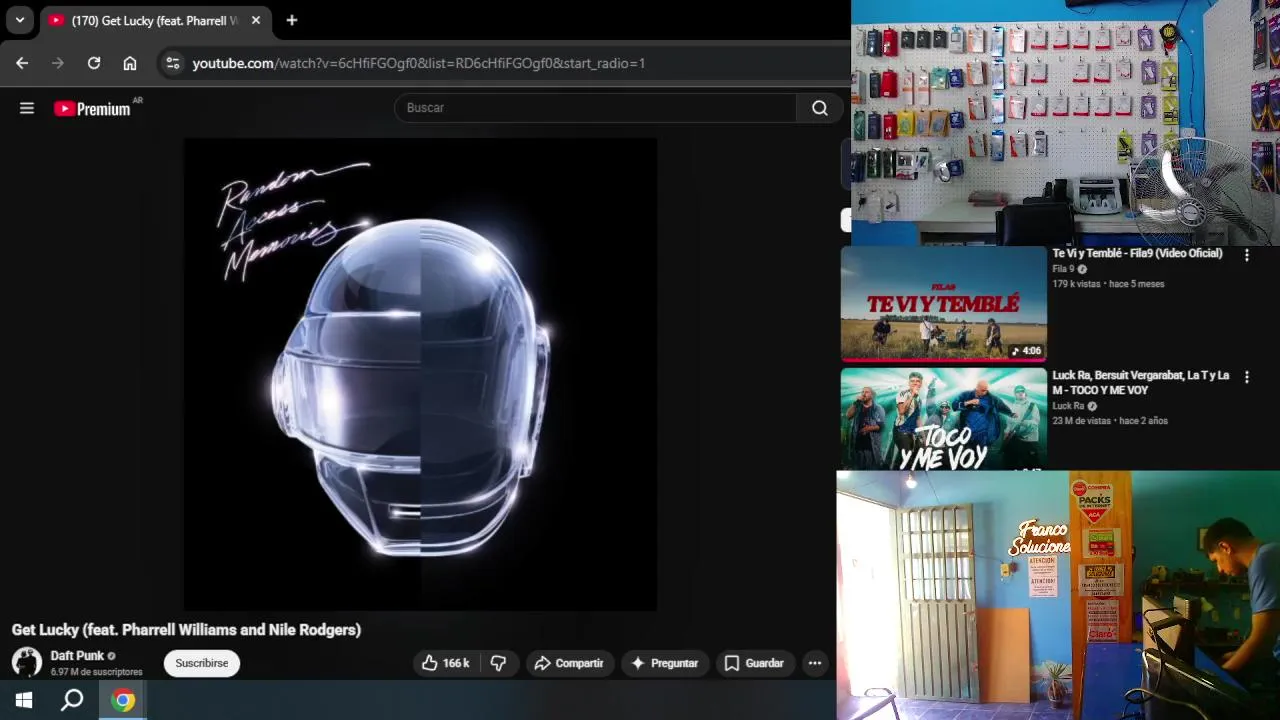Go to YouTube Premium home logo
This screenshot has width=1280, height=720.
pos(93,108)
